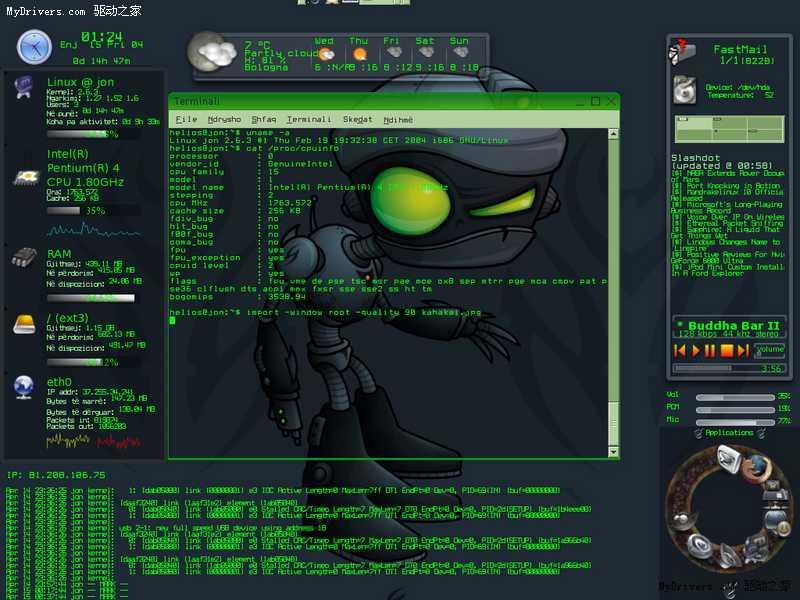The width and height of the screenshot is (800, 600).
Task: Open the FastMail mailbox icon
Action: [x=682, y=52]
